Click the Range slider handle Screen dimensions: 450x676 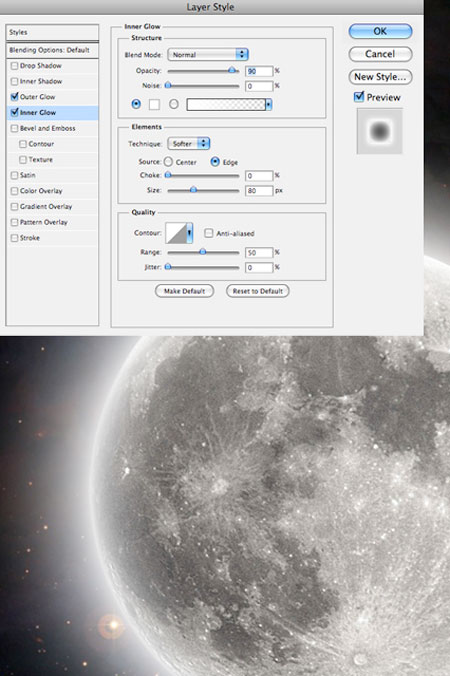pyautogui.click(x=203, y=252)
